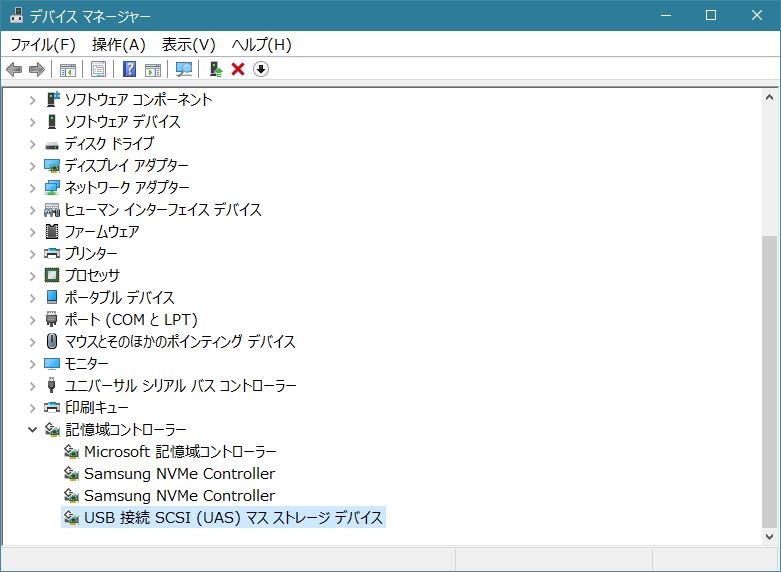
Task: Expand the ディスク ドライブ node
Action: 32,144
